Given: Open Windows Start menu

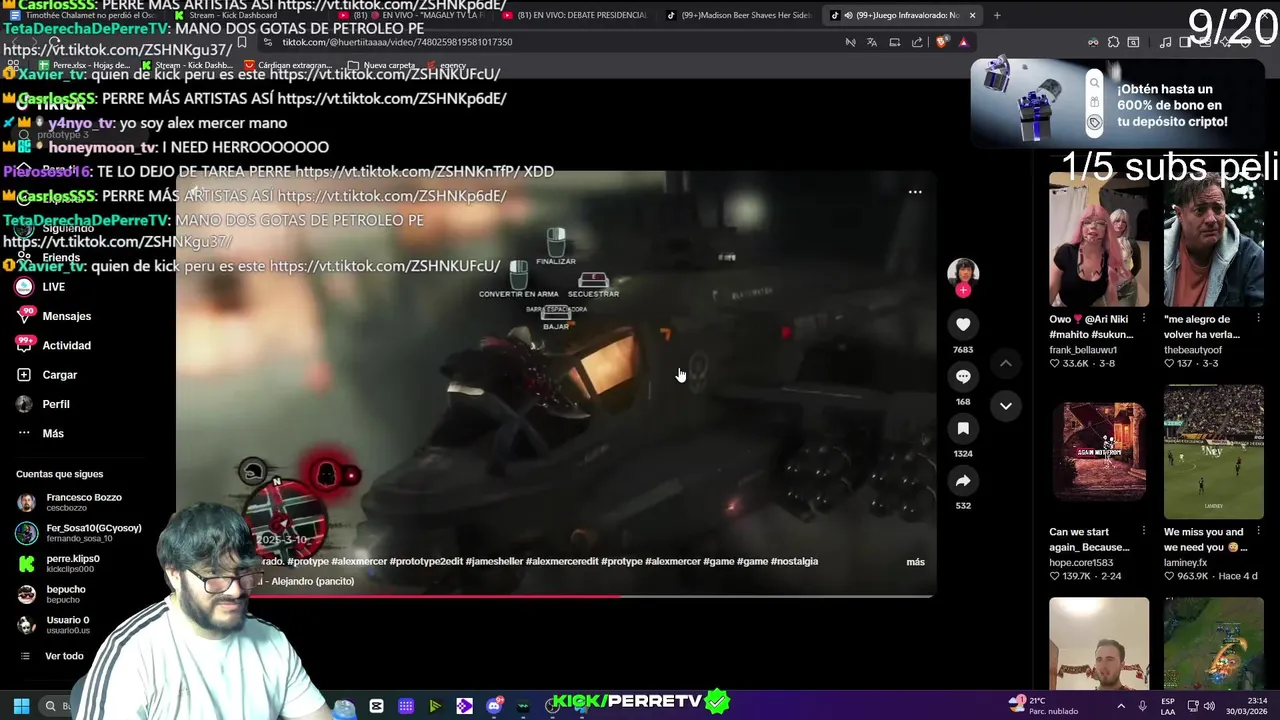Looking at the screenshot, I should [x=21, y=706].
